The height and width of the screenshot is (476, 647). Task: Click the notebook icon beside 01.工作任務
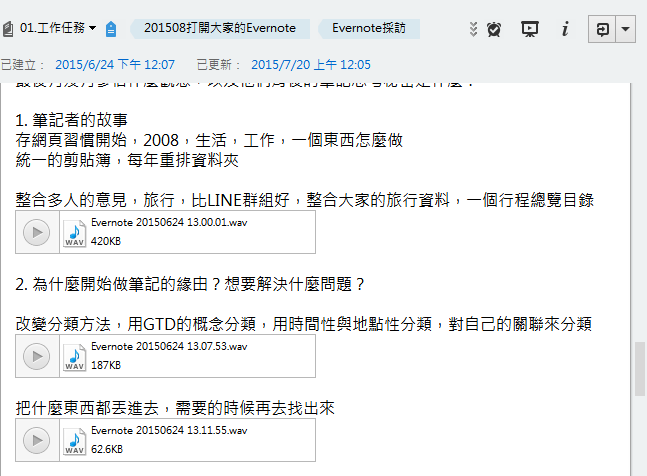point(7,29)
